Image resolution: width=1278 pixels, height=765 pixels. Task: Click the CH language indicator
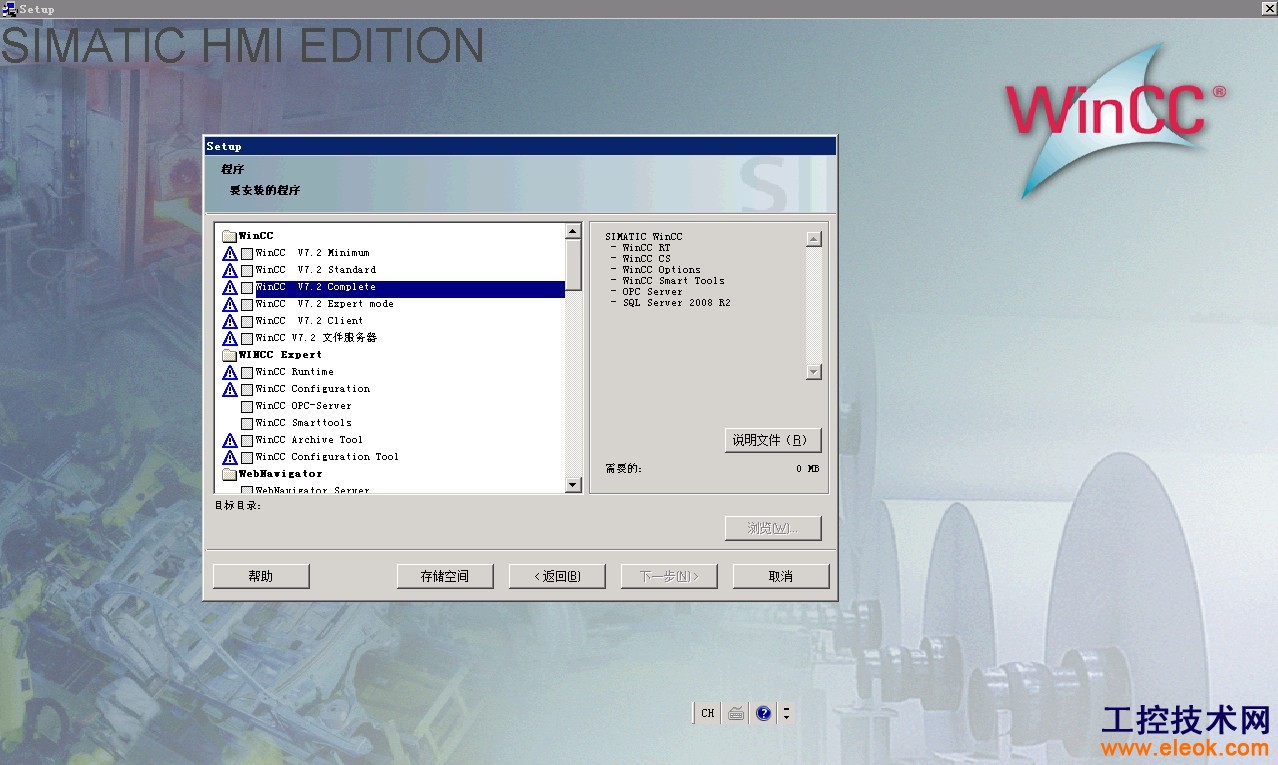[708, 713]
